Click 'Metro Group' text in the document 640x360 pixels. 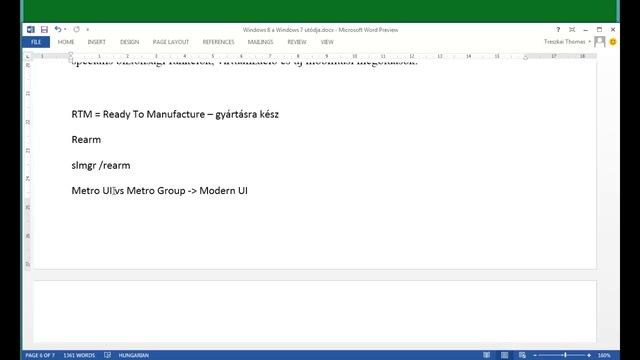click(x=156, y=191)
